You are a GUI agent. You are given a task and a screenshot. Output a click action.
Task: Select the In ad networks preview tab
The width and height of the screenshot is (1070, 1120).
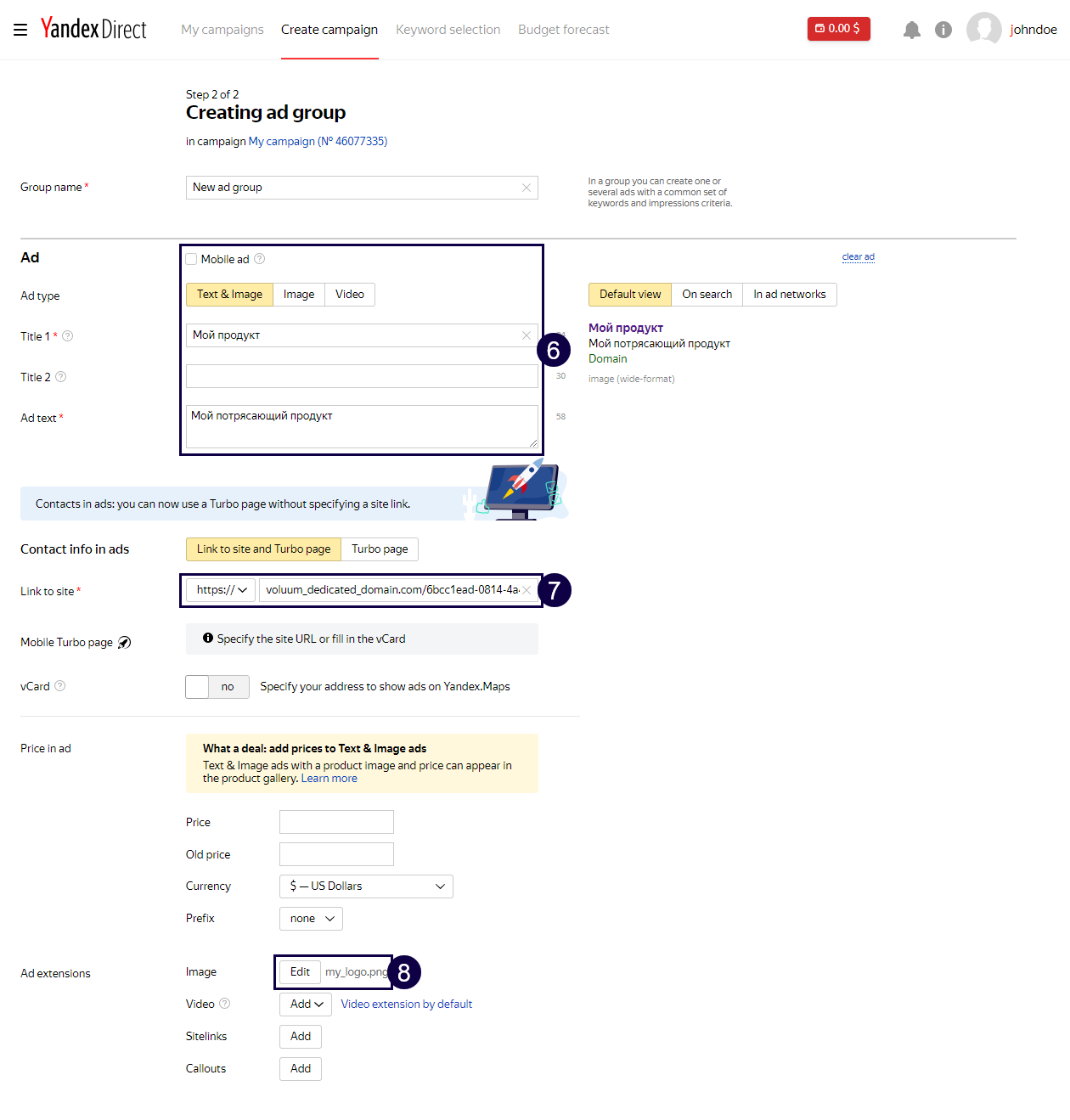(789, 294)
